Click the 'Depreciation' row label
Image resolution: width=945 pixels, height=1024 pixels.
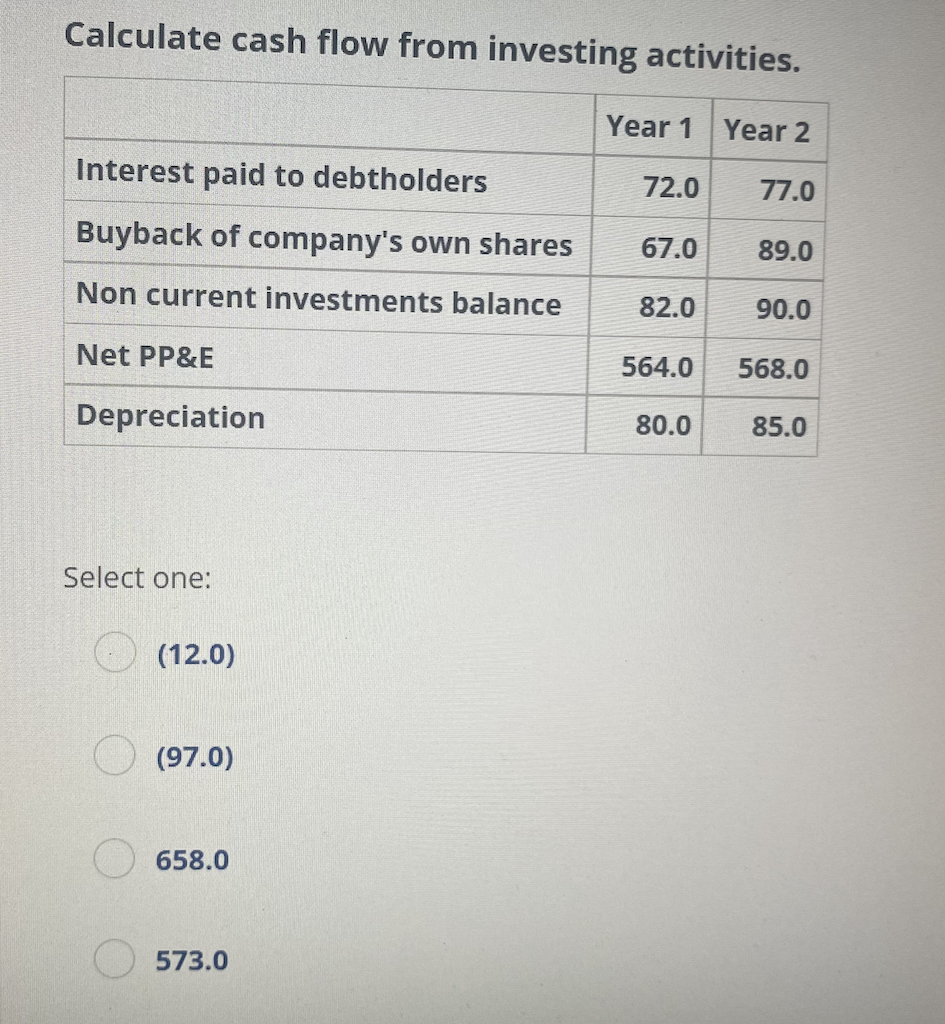[x=170, y=417]
